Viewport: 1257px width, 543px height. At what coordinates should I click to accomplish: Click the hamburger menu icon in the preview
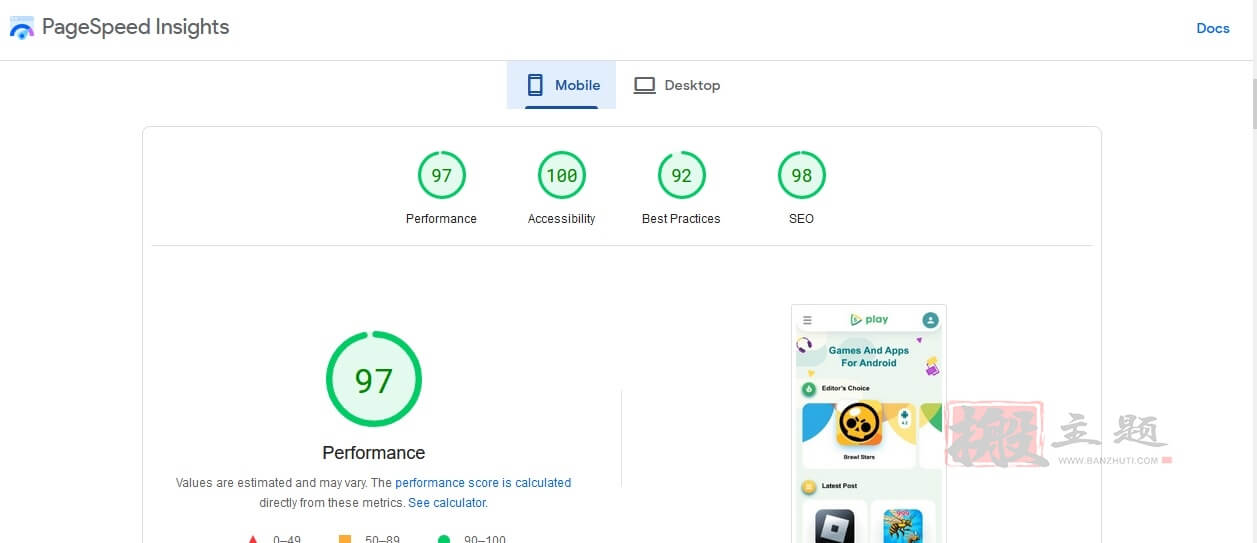(807, 321)
